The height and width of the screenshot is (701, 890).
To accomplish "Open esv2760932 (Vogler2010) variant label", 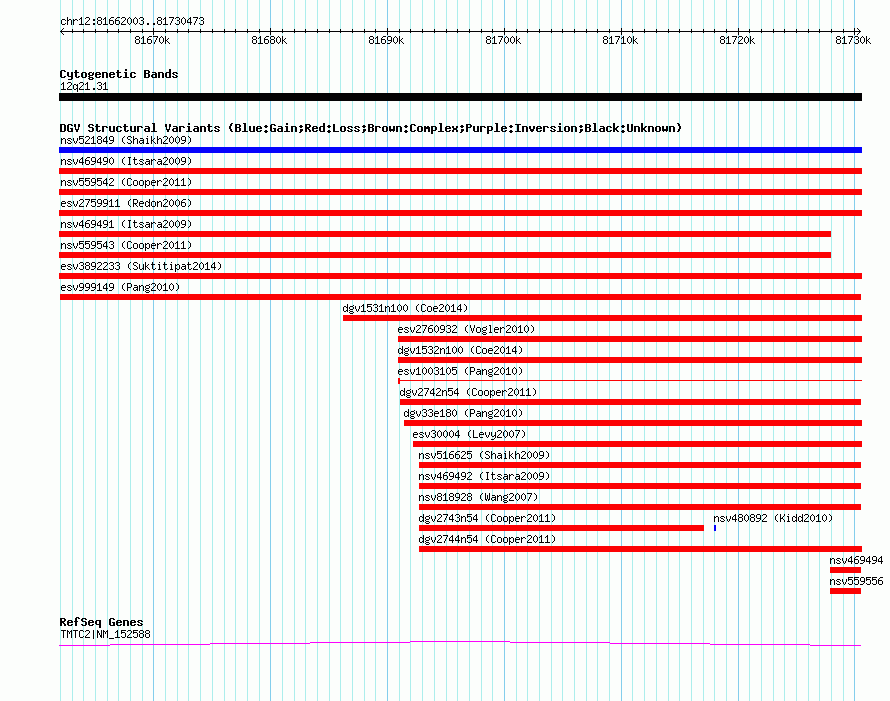I will pyautogui.click(x=466, y=329).
